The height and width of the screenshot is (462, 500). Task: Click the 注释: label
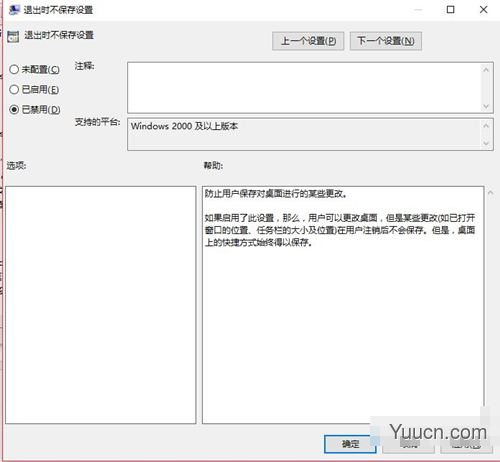[x=84, y=66]
